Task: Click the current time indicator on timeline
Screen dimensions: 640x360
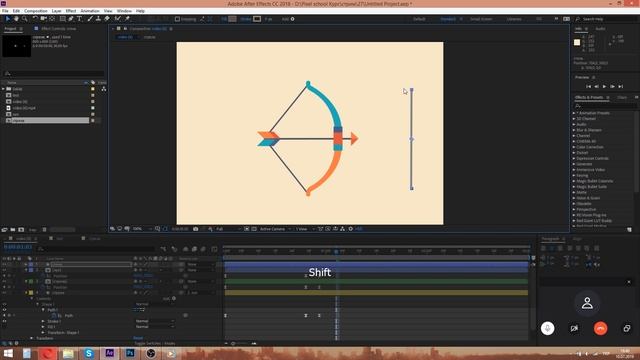Action: [336, 251]
